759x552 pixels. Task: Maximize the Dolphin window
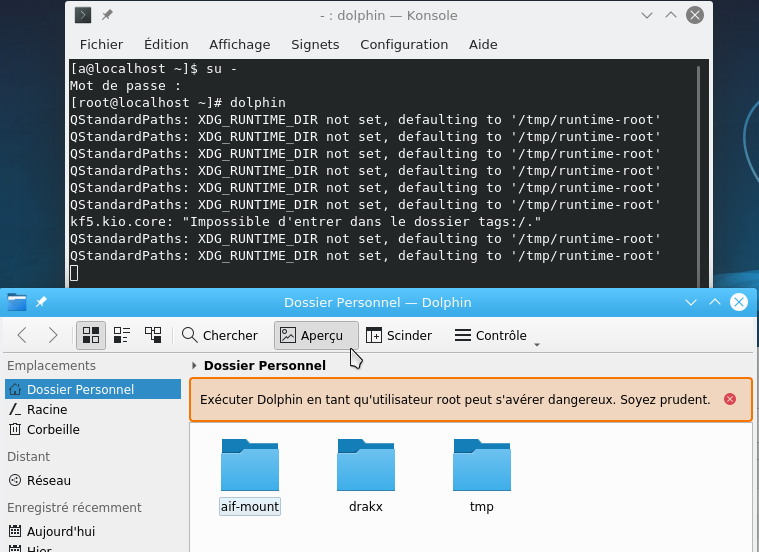point(715,302)
